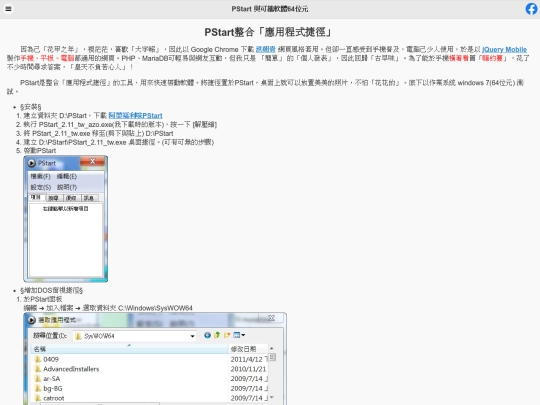This screenshot has height=405, width=540.
Task: Select the ar-SA folder
Action: coord(52,378)
